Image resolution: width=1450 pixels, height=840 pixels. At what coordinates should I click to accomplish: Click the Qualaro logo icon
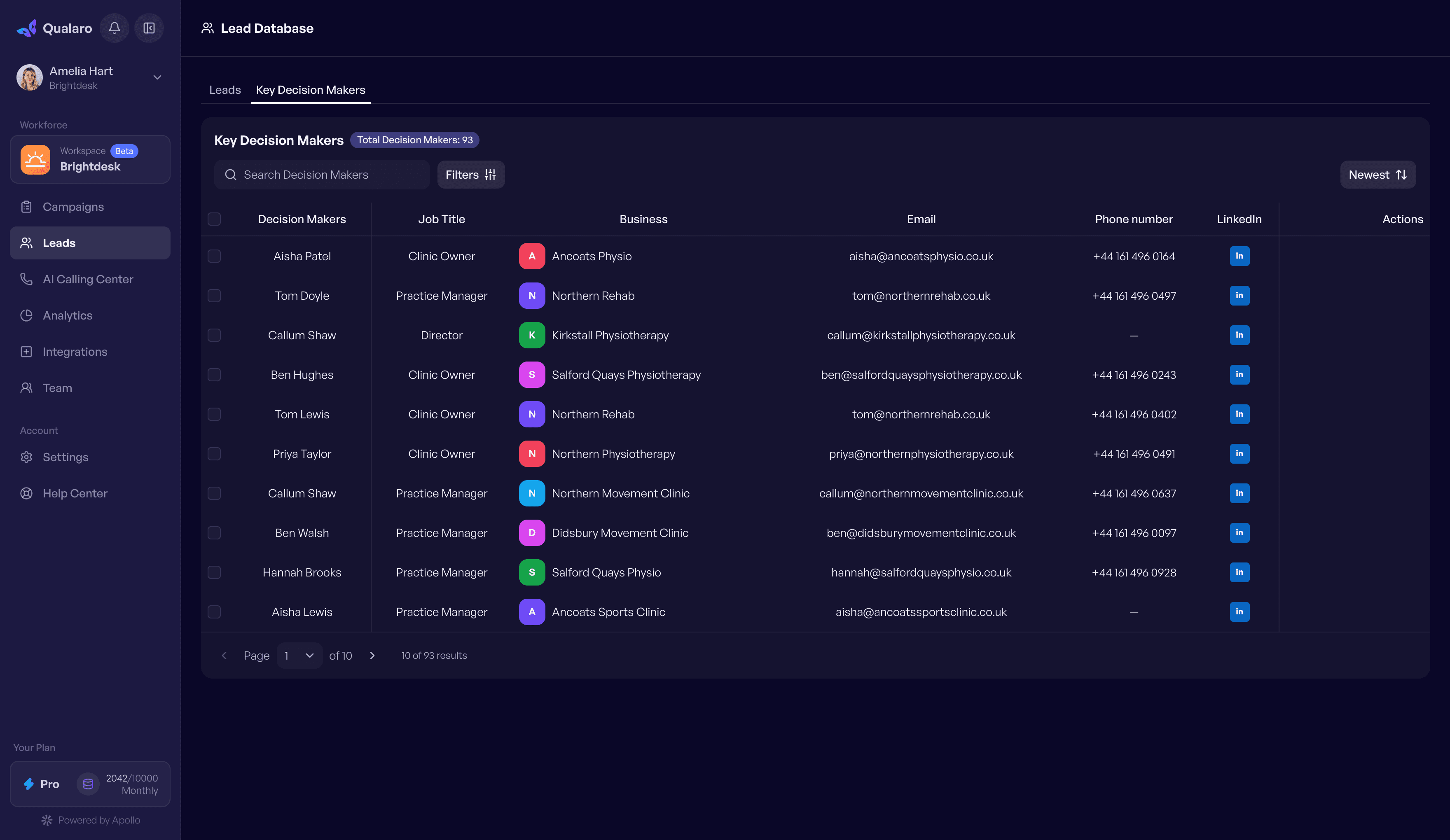27,28
